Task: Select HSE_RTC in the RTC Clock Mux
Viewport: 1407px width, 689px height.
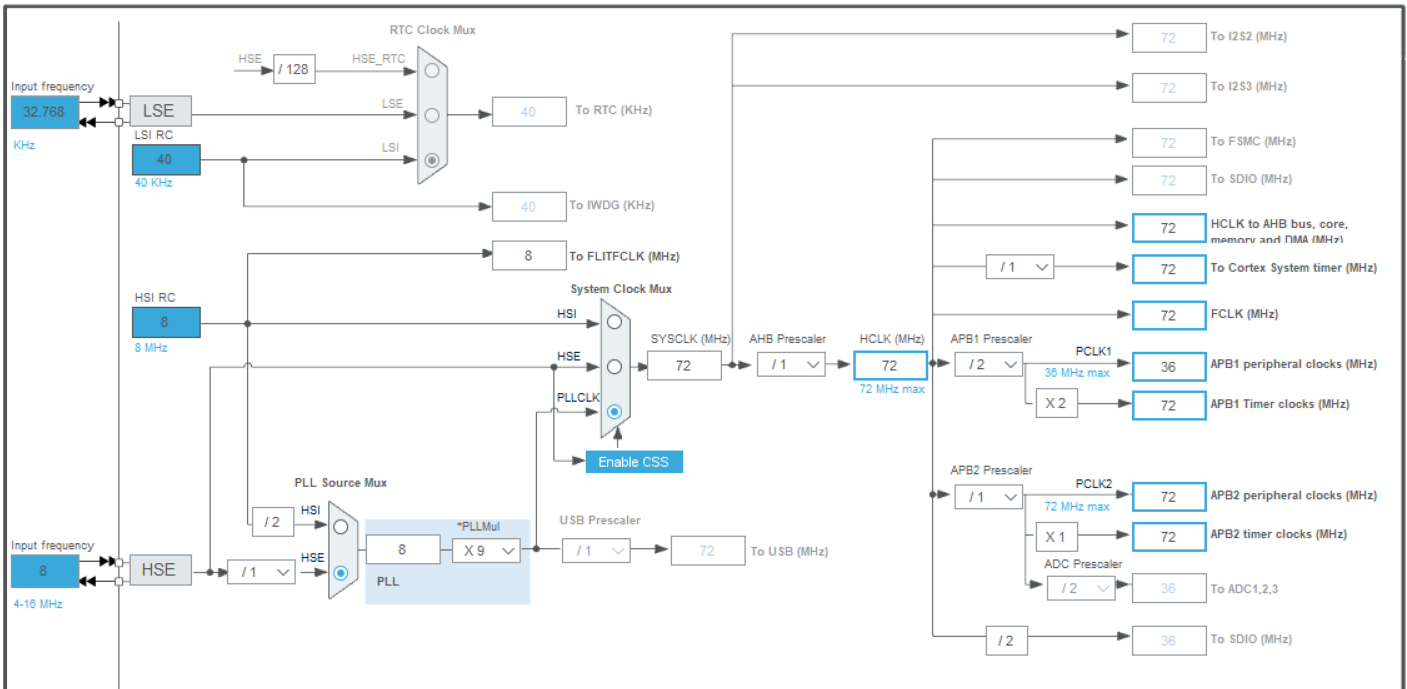Action: [431, 70]
